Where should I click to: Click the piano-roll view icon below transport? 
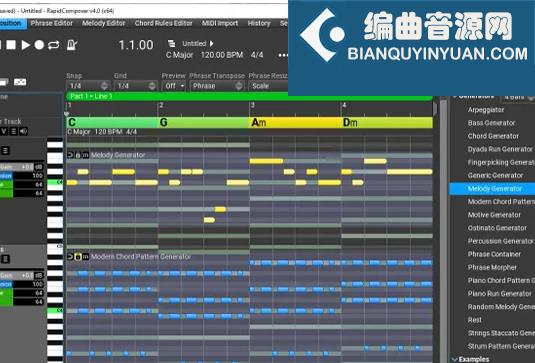20,82
